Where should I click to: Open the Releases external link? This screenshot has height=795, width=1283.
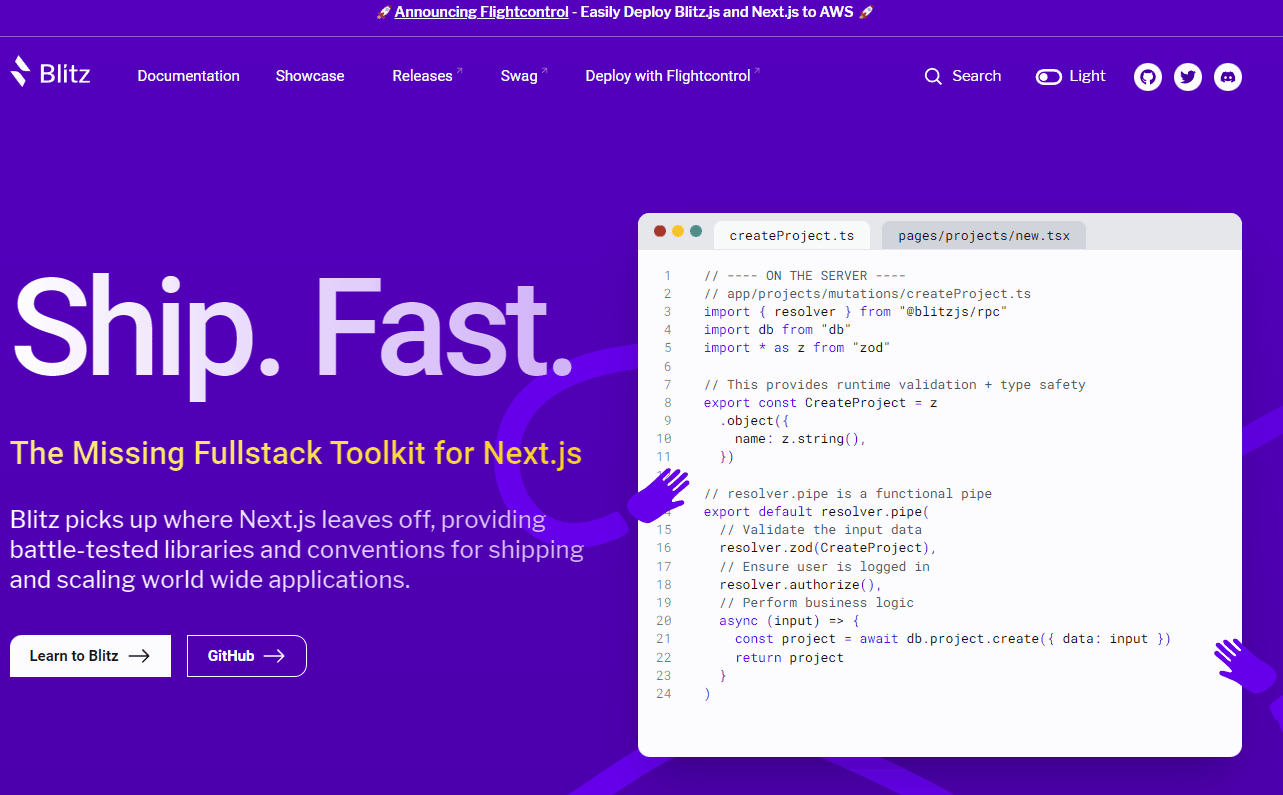pos(422,76)
